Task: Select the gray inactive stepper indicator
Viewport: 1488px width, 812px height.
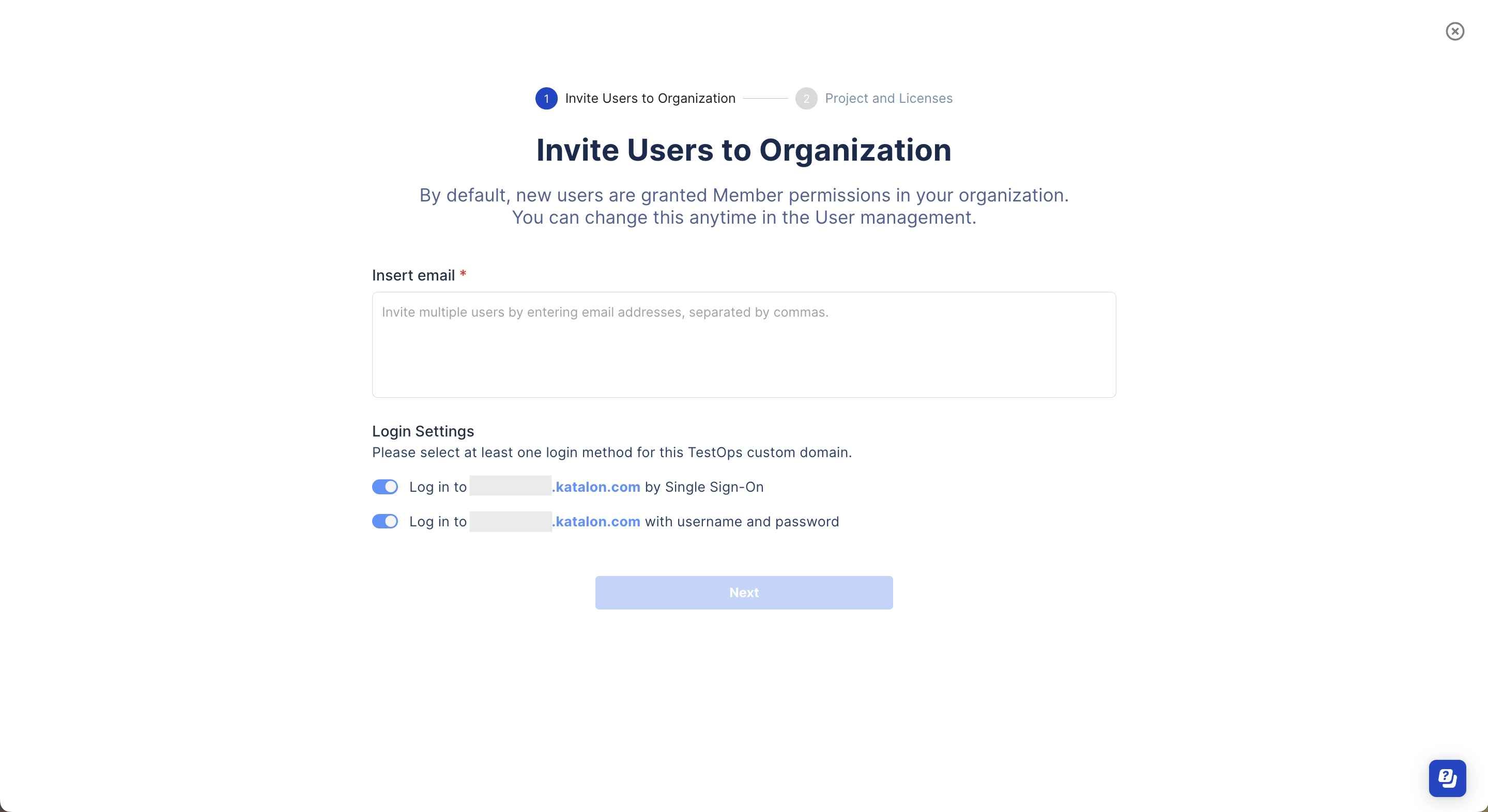Action: pos(806,98)
